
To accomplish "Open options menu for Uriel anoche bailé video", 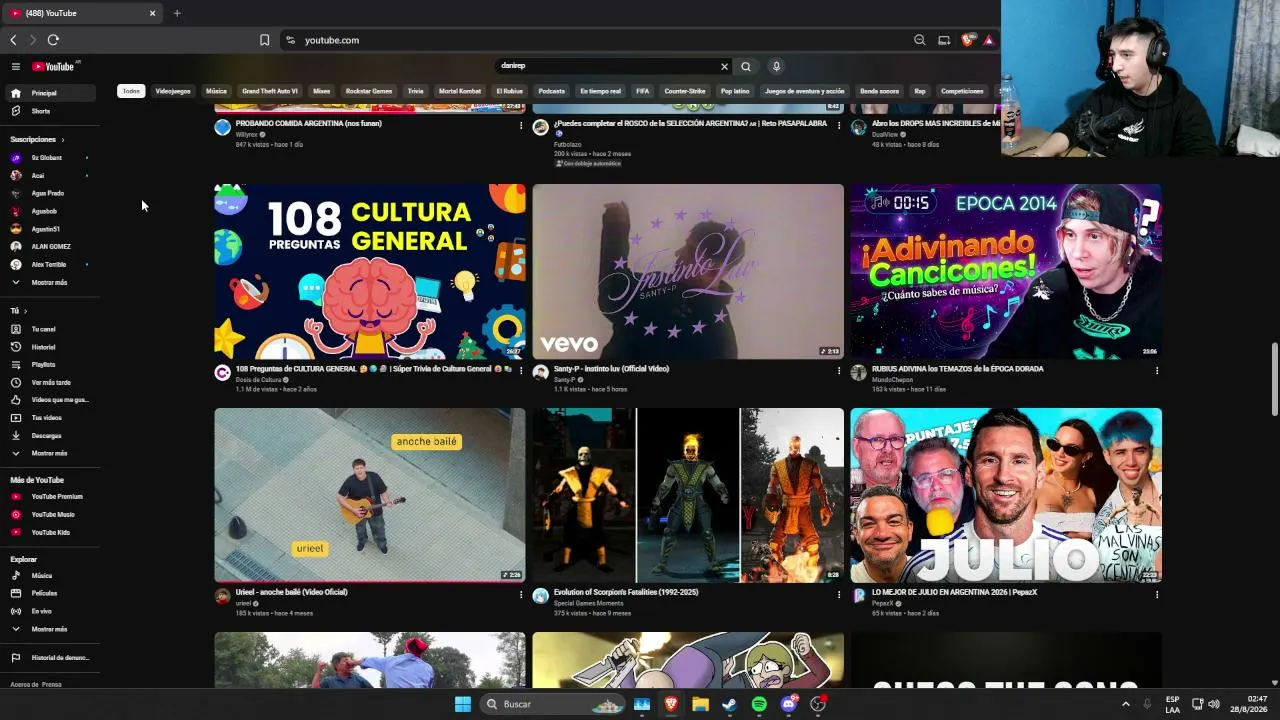I will tap(520, 594).
